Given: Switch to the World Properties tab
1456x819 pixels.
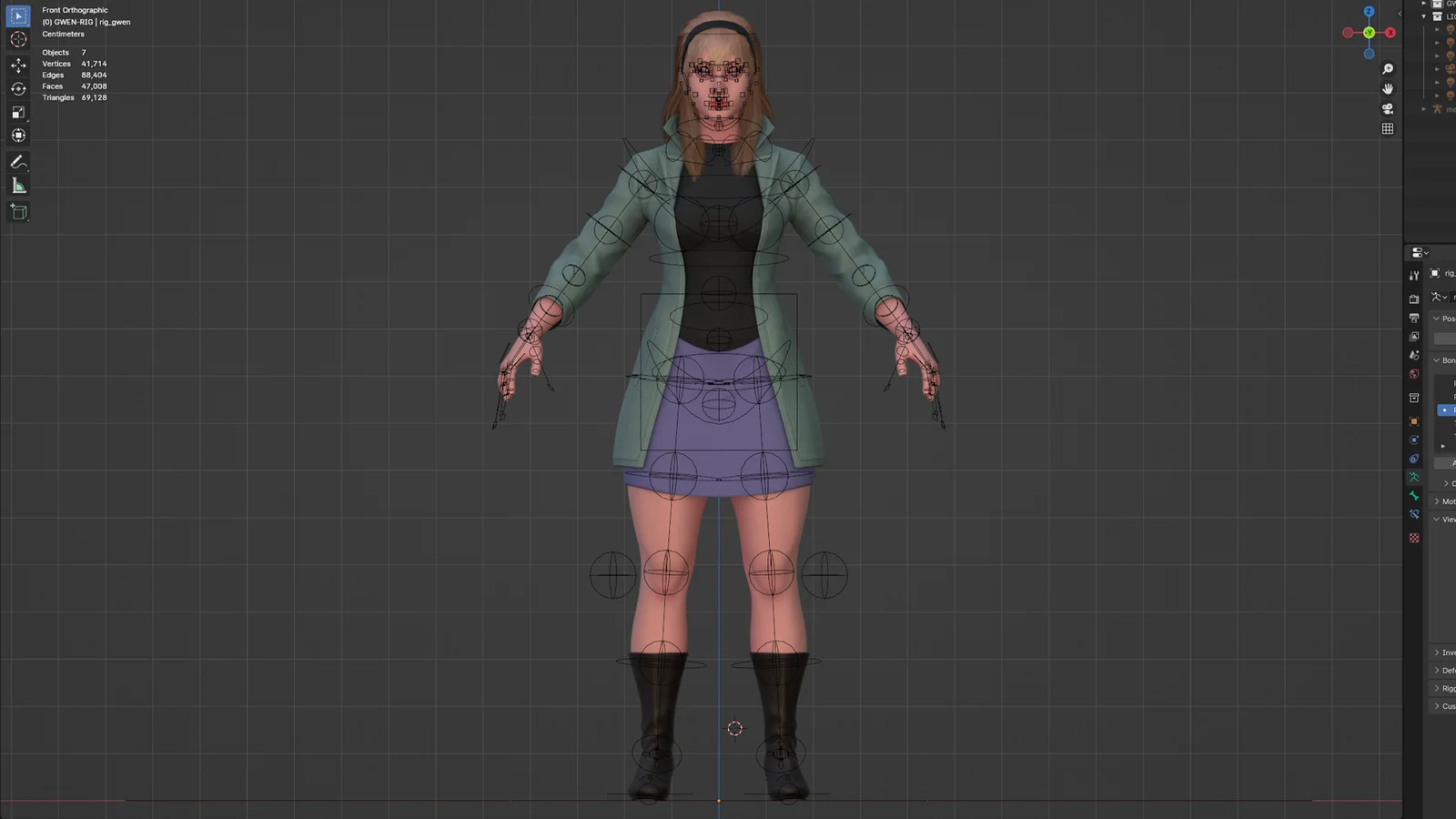Looking at the screenshot, I should click(1414, 373).
